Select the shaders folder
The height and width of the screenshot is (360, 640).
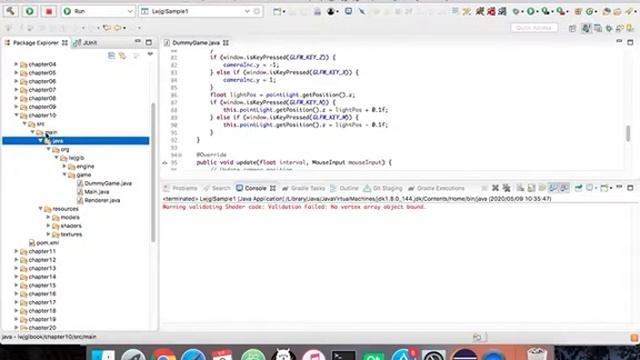71,226
